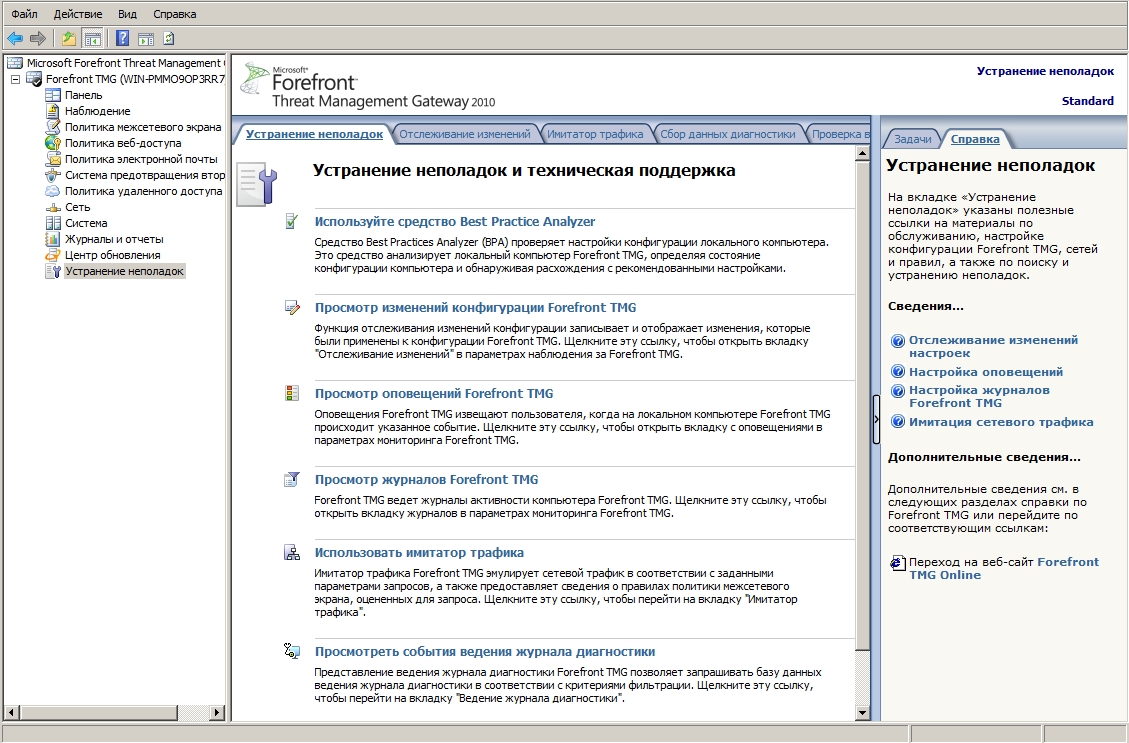The width and height of the screenshot is (1129, 743).
Task: Click the blue Help question mark icon
Action: click(x=122, y=38)
